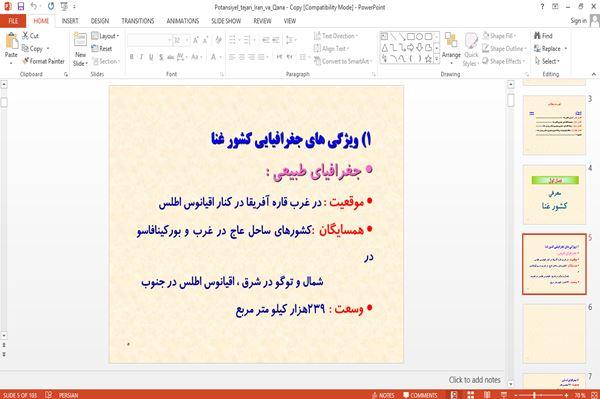
Task: Switch to the ANIMATIONS tab
Action: (x=183, y=21)
